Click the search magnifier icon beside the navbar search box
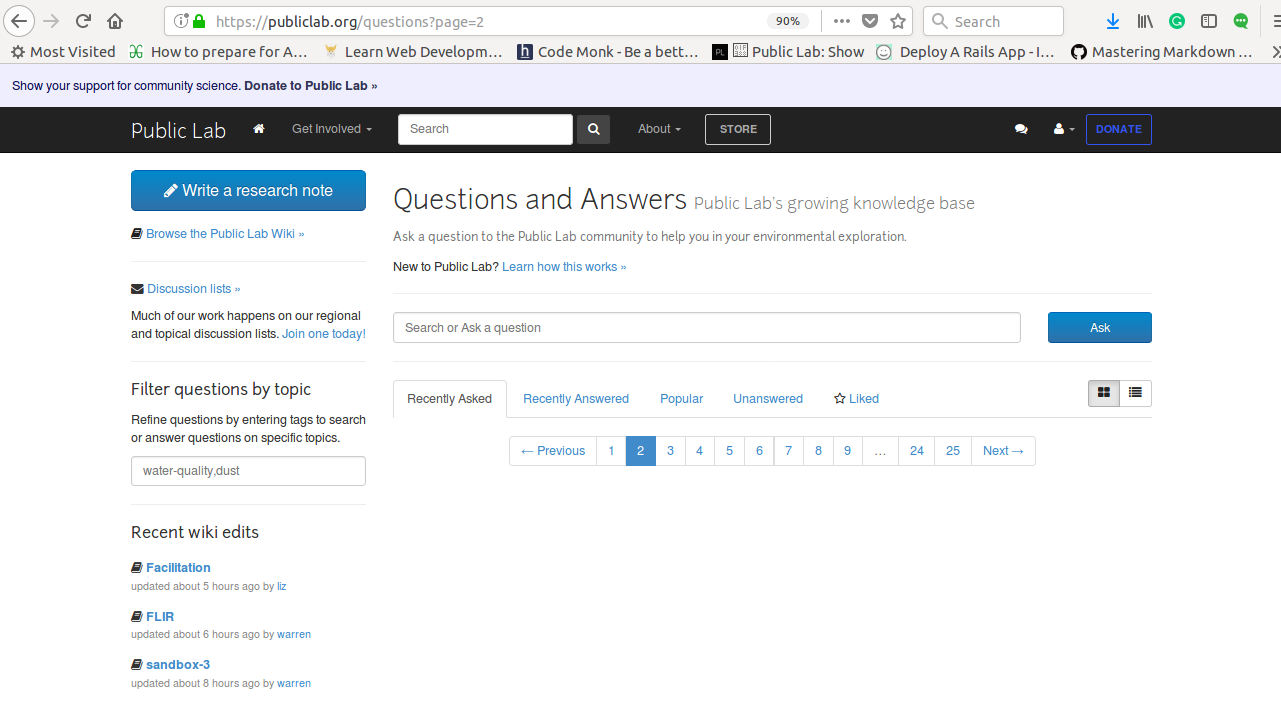Screen dimensions: 1281x703 (593, 129)
